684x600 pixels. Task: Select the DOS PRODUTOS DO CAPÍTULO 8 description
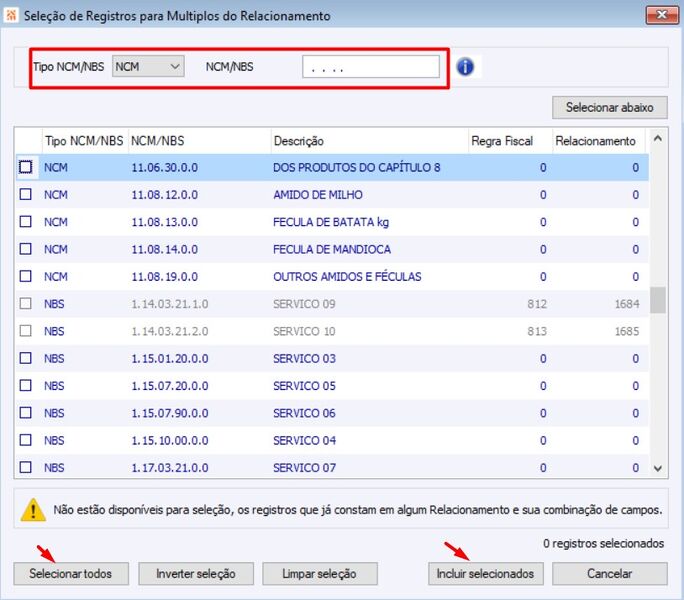tap(356, 168)
